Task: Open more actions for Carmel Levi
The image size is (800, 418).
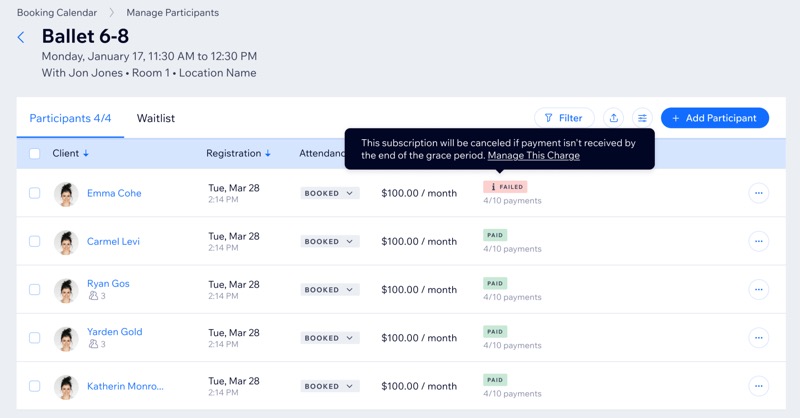Action: (x=758, y=241)
